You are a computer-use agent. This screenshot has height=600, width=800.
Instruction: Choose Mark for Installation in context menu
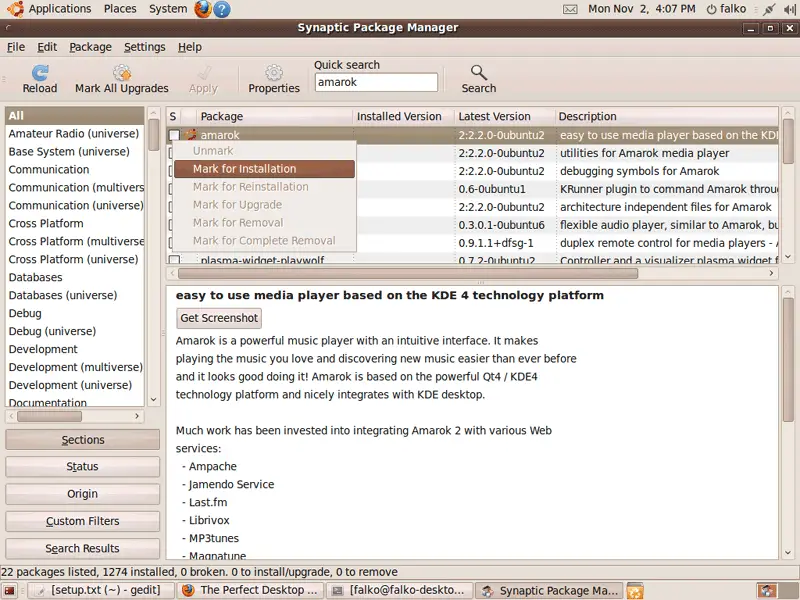tap(264, 169)
